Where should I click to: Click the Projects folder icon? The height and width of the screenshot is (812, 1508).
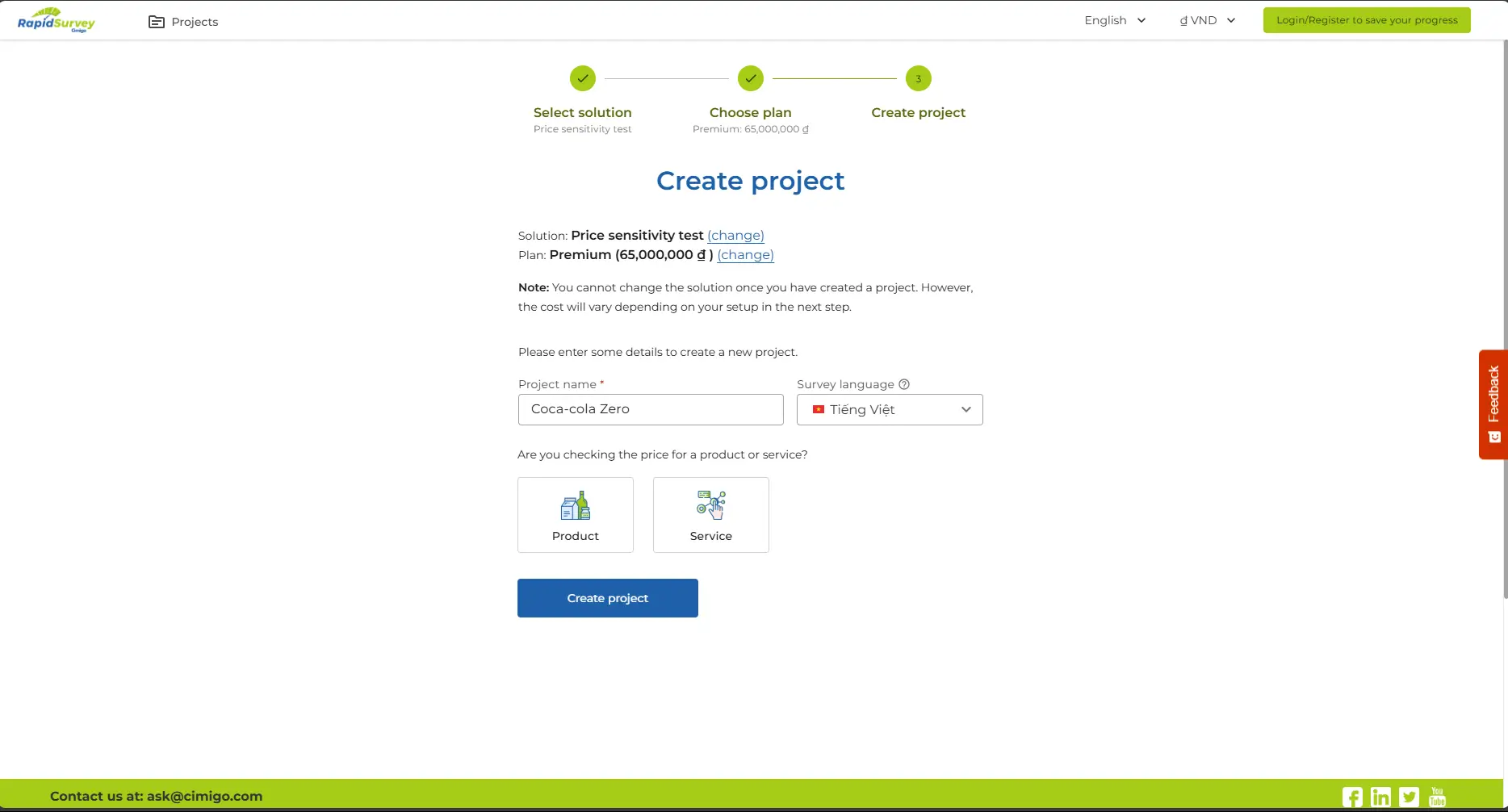tap(157, 22)
